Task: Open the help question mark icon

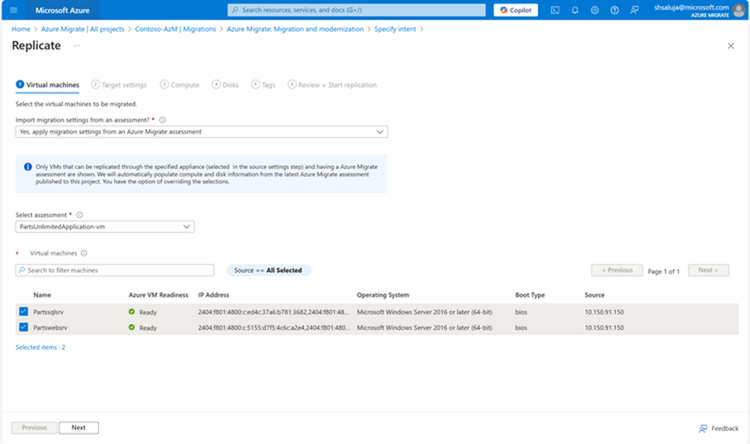Action: tap(615, 10)
